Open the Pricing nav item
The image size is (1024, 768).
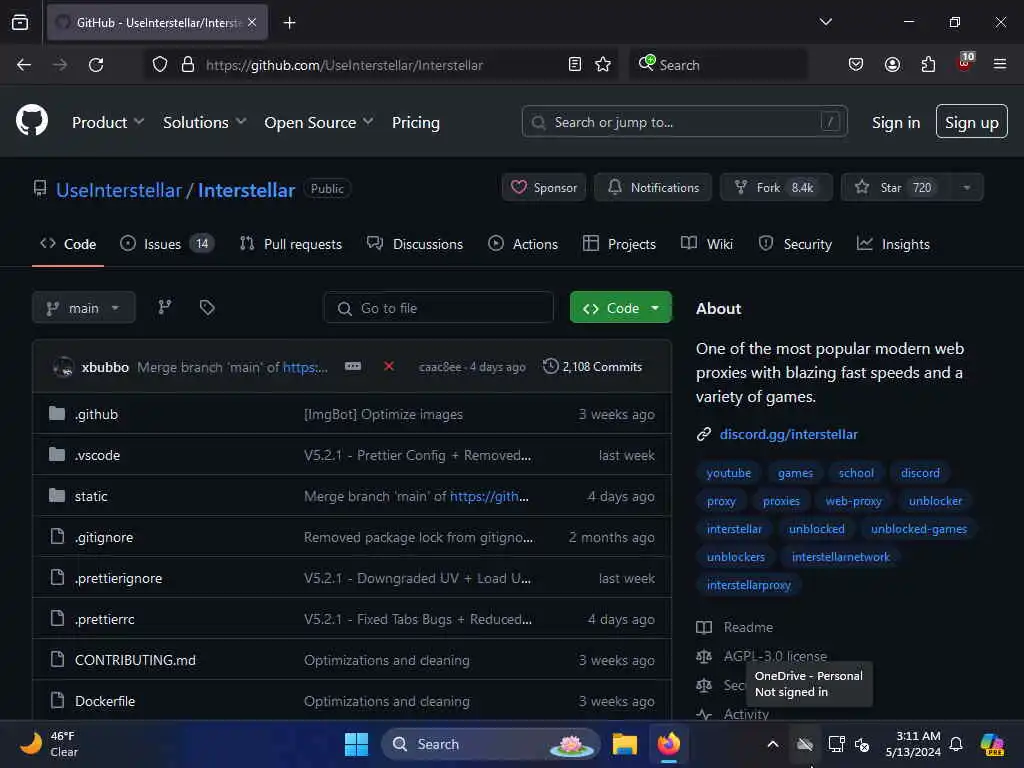tap(415, 122)
